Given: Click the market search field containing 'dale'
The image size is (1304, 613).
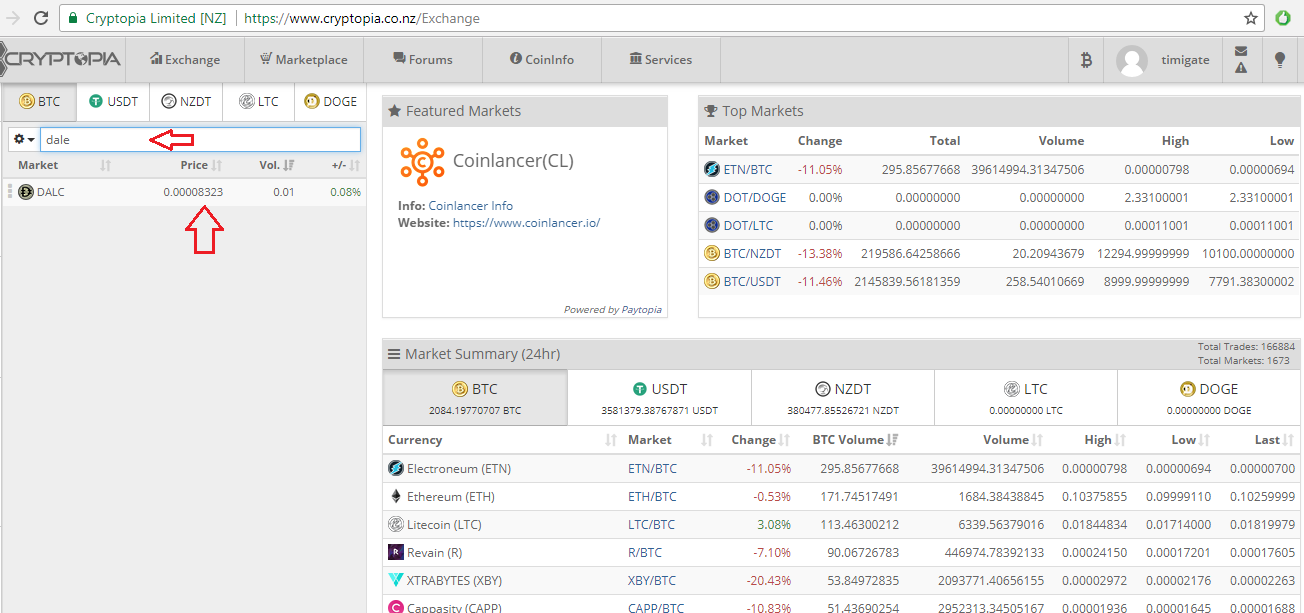Looking at the screenshot, I should pos(200,139).
